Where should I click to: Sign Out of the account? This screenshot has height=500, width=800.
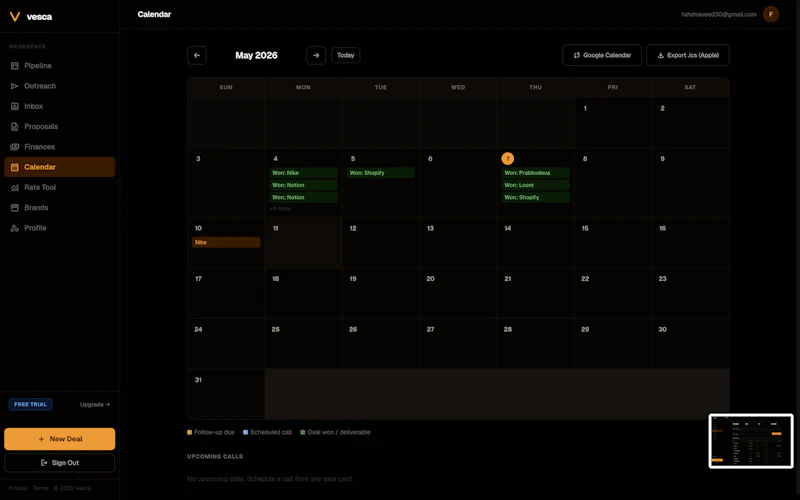click(x=60, y=463)
